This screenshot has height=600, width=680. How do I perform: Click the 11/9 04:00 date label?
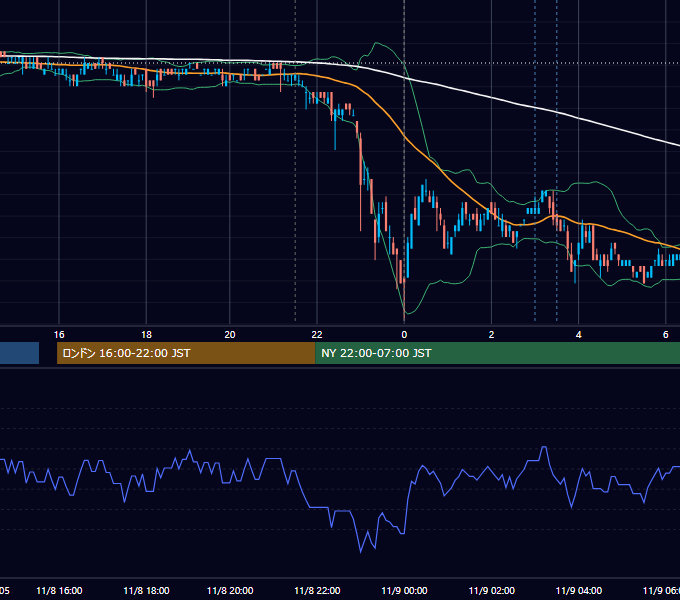click(x=579, y=590)
